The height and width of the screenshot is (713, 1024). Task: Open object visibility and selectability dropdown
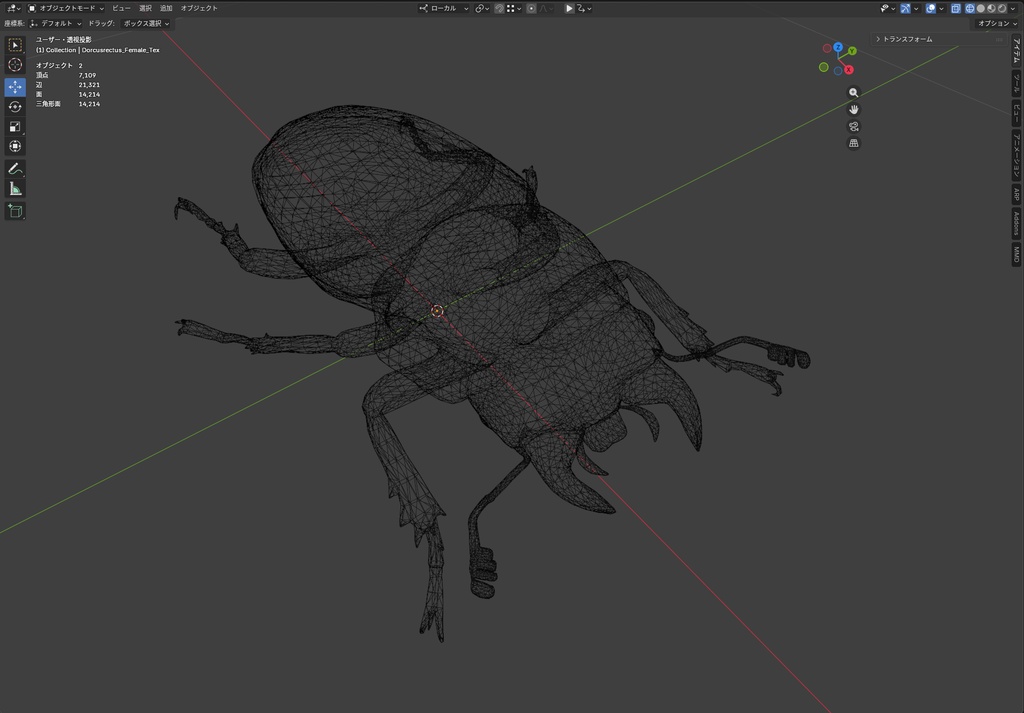pyautogui.click(x=888, y=8)
